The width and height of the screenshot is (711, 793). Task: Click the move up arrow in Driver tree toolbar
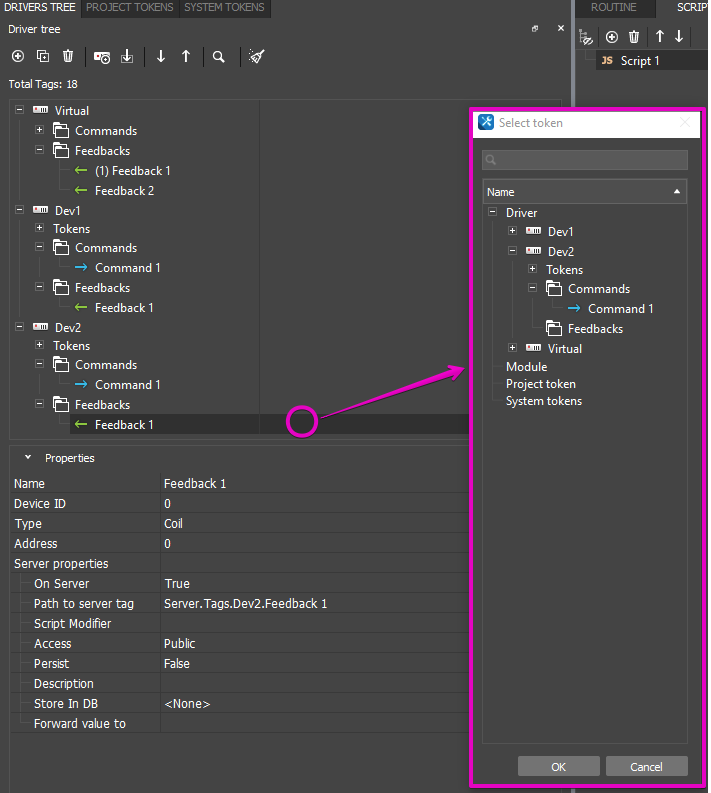(x=186, y=57)
